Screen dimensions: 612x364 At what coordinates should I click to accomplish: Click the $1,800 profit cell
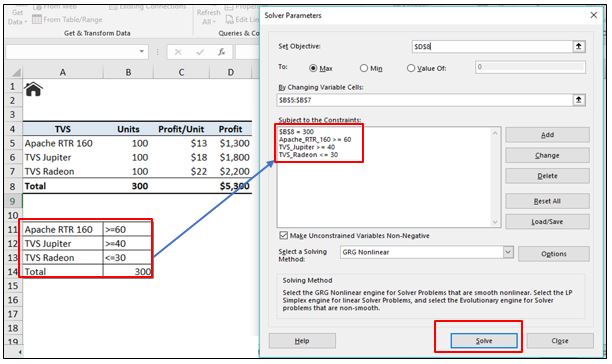coord(231,158)
